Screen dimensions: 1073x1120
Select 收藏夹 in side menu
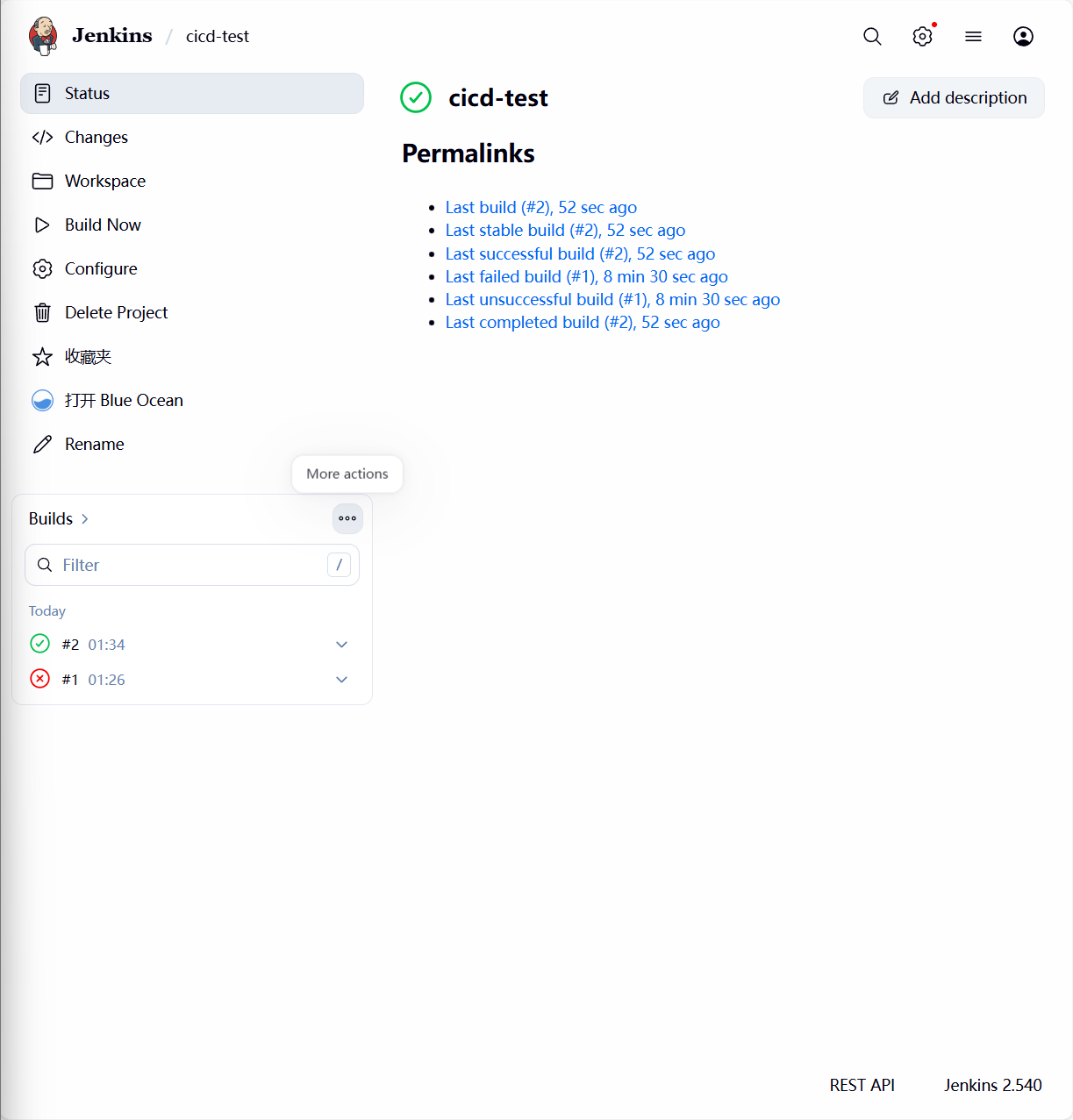[192, 356]
